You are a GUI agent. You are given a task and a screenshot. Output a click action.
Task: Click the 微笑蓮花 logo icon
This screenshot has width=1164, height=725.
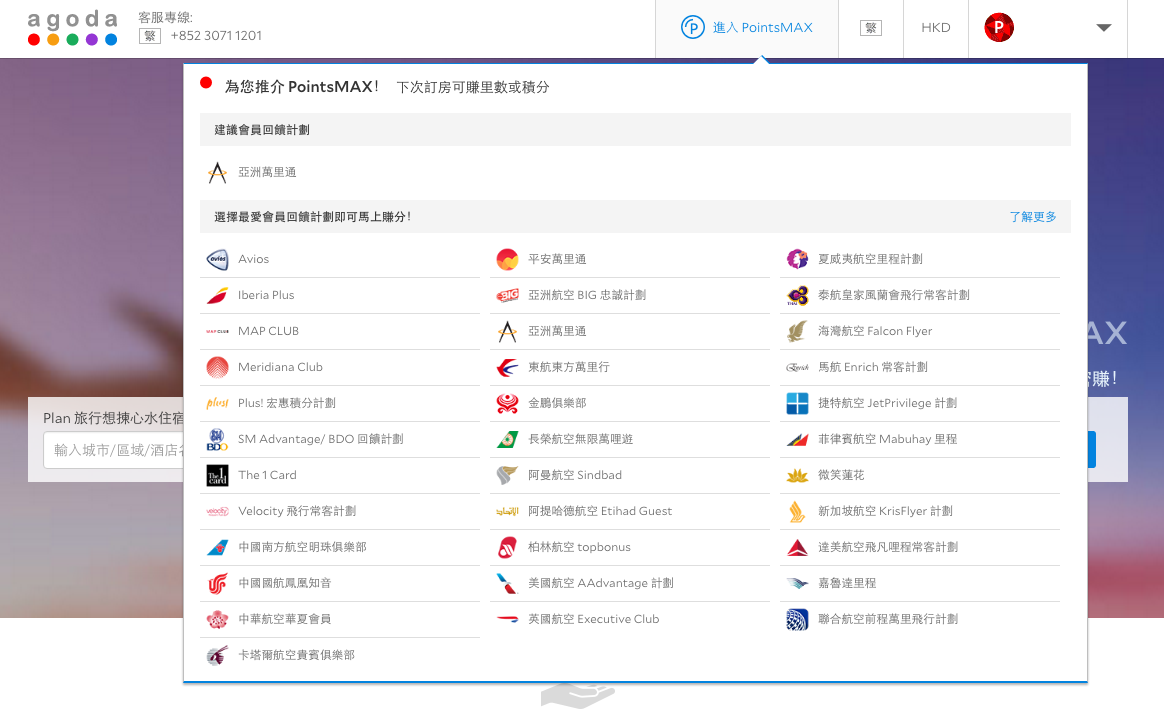[797, 475]
